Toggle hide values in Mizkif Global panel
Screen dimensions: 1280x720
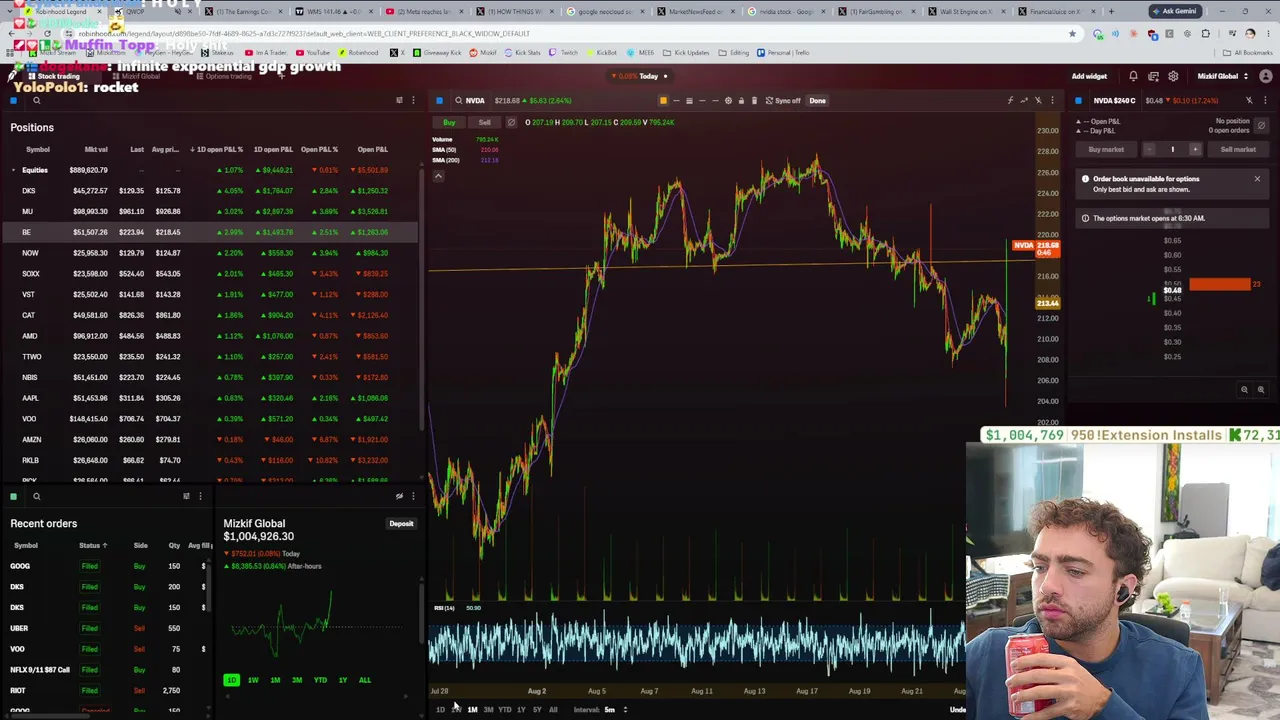(x=399, y=496)
